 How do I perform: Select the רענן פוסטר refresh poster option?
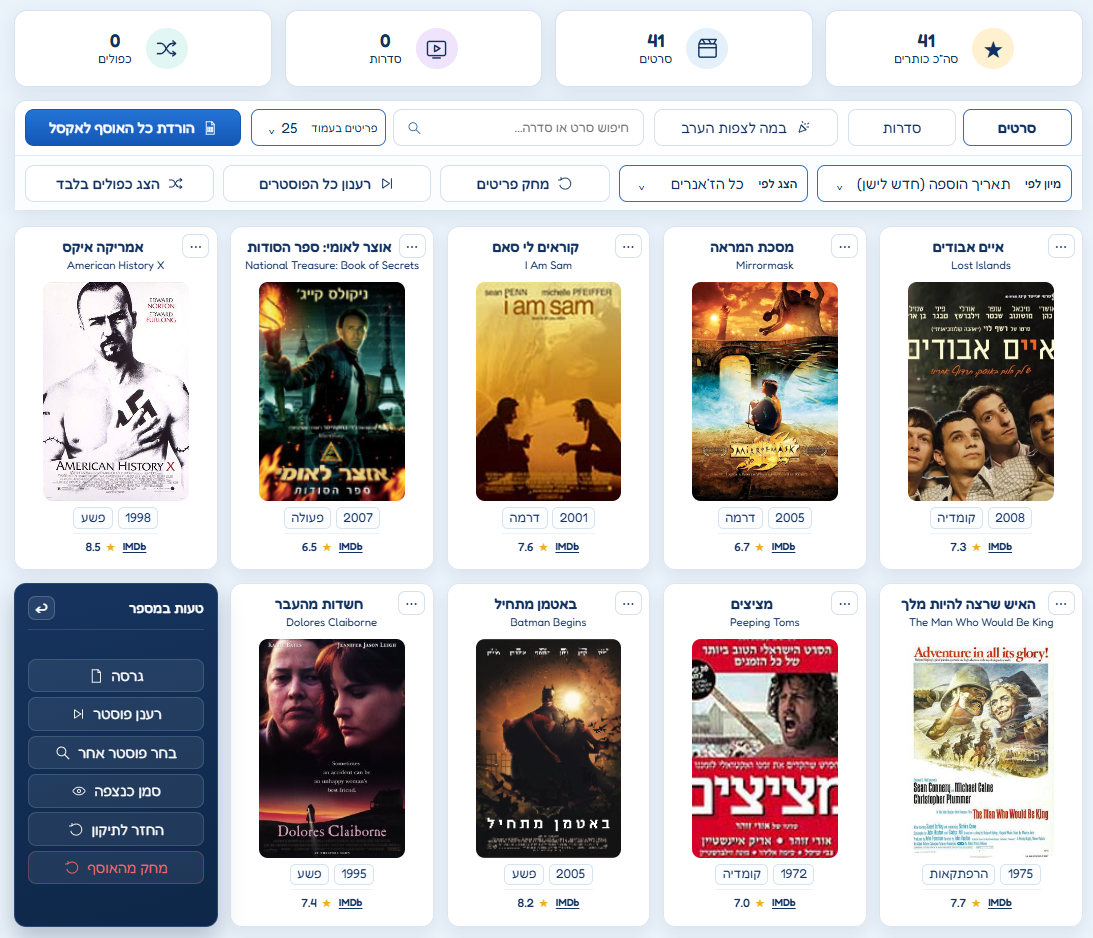tap(116, 714)
